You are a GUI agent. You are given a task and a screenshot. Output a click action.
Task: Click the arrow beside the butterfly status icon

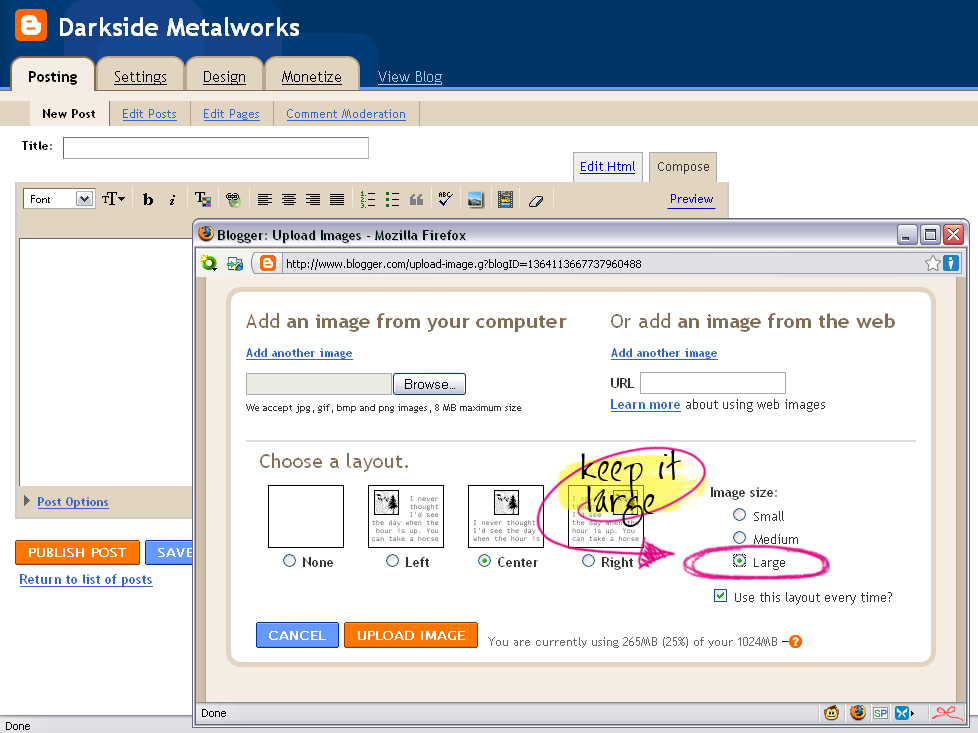click(913, 713)
